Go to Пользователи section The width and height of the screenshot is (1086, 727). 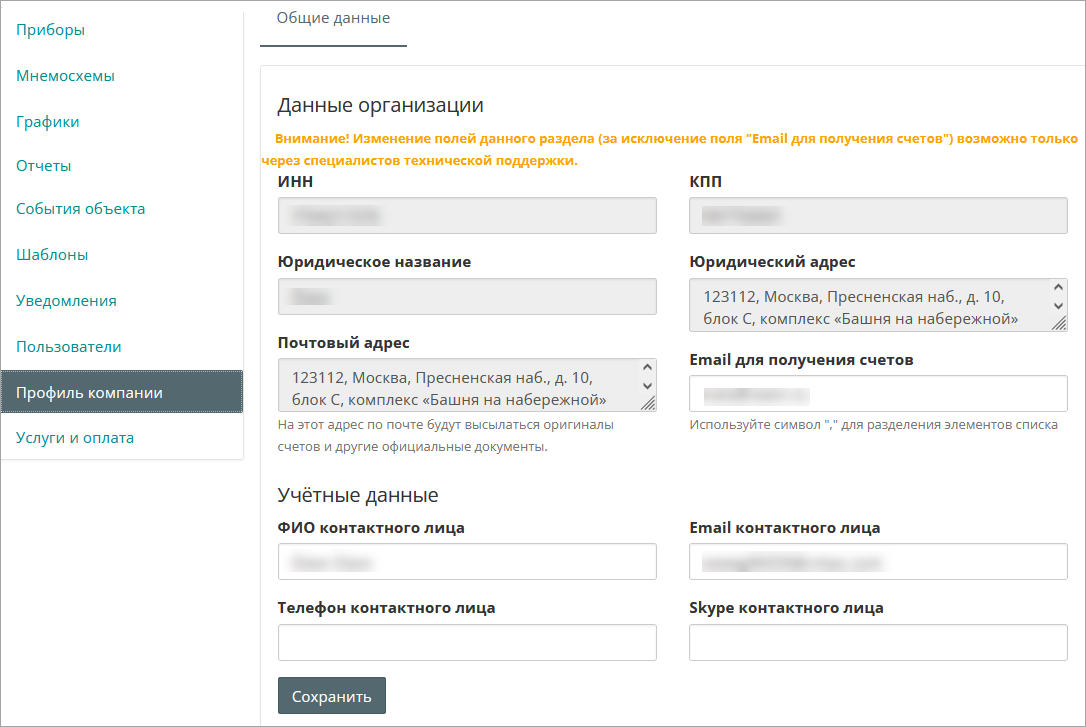coord(68,347)
